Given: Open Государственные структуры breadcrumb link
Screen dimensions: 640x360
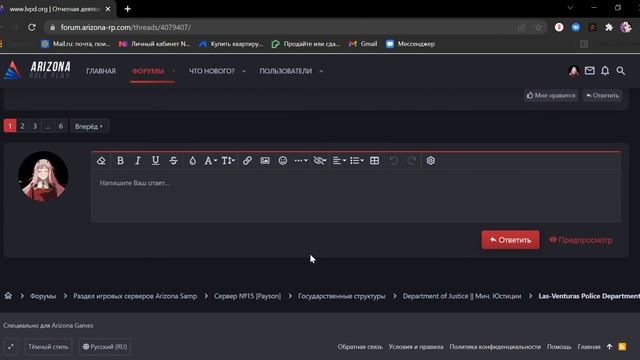Looking at the screenshot, I should pyautogui.click(x=342, y=296).
